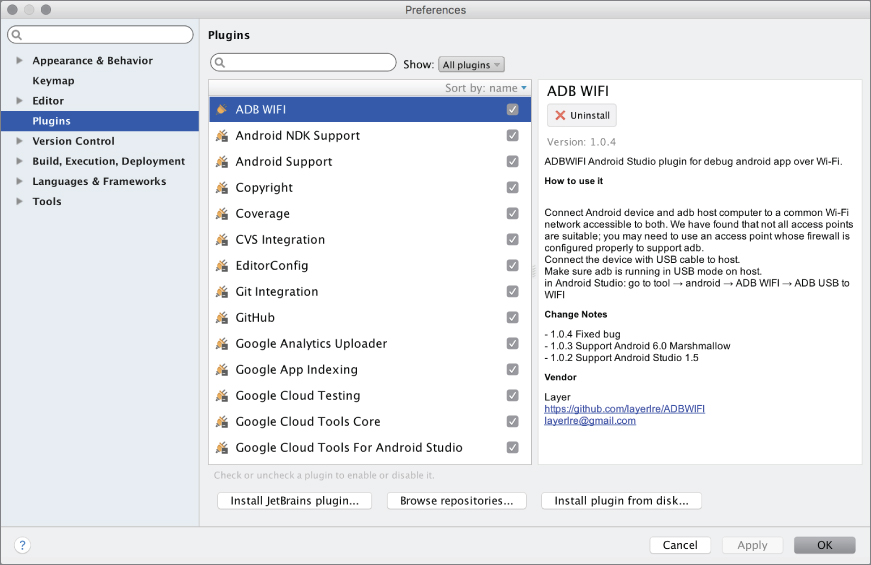
Task: Toggle the Google Cloud Testing checkbox
Action: (513, 396)
